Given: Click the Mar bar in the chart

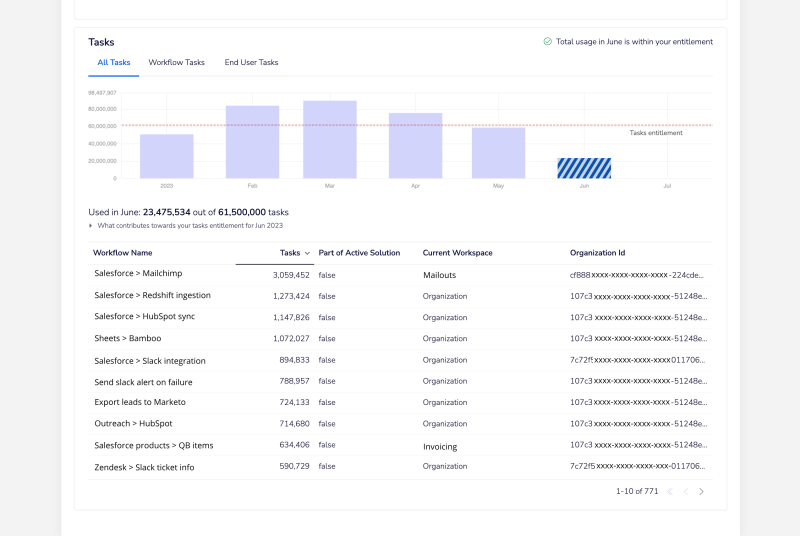Looking at the screenshot, I should click(330, 140).
